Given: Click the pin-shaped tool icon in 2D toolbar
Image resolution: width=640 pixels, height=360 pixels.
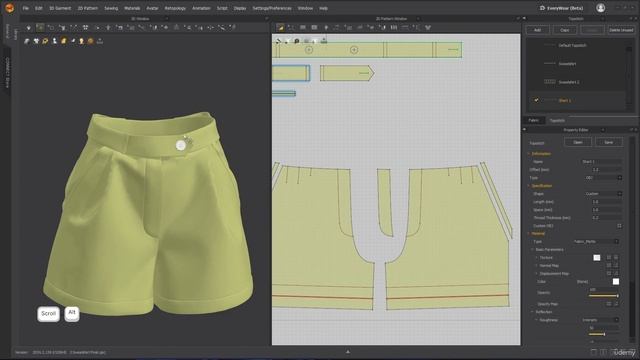Looking at the screenshot, I should [326, 27].
